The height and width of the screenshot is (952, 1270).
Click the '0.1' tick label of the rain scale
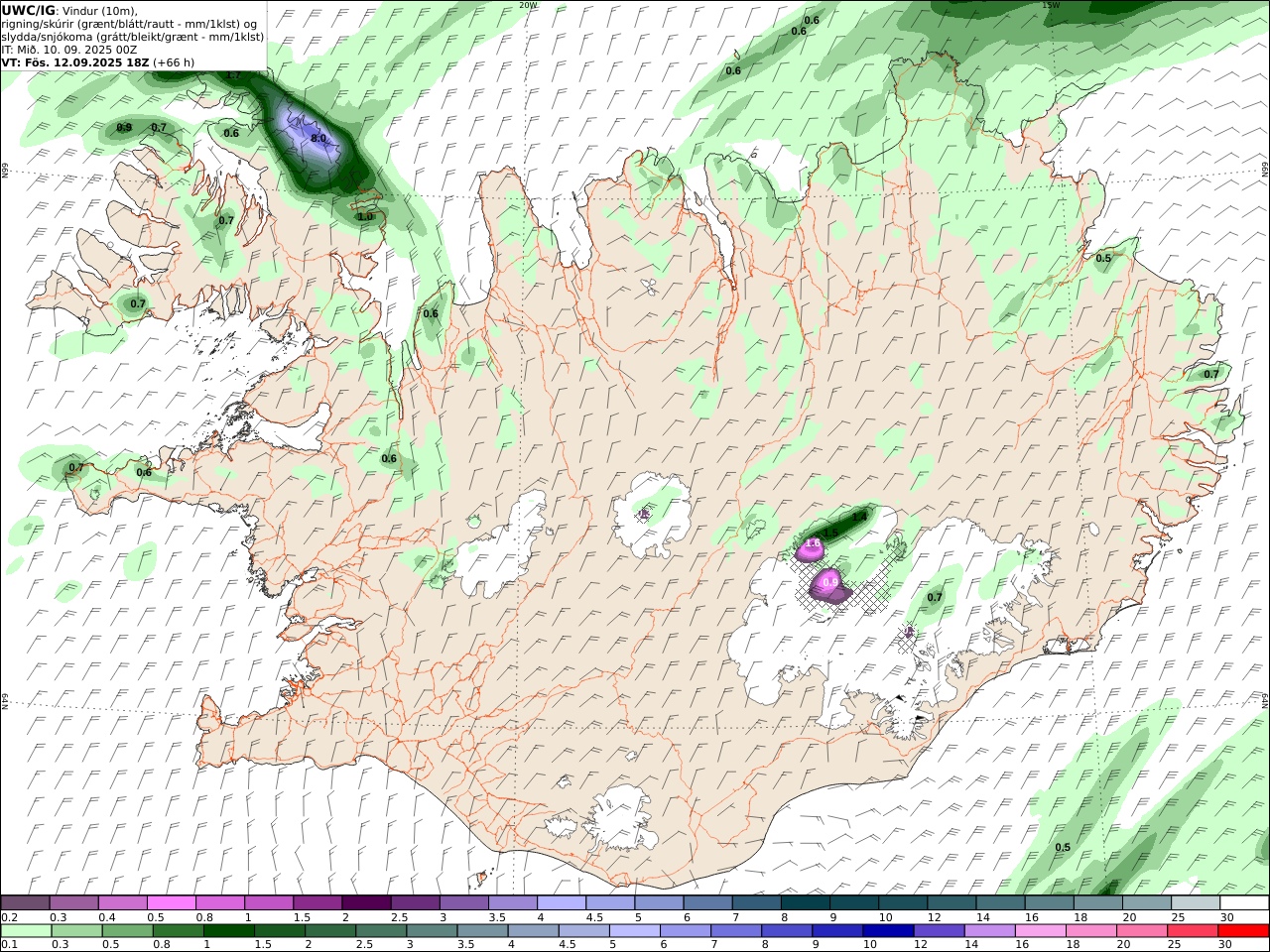click(x=9, y=944)
